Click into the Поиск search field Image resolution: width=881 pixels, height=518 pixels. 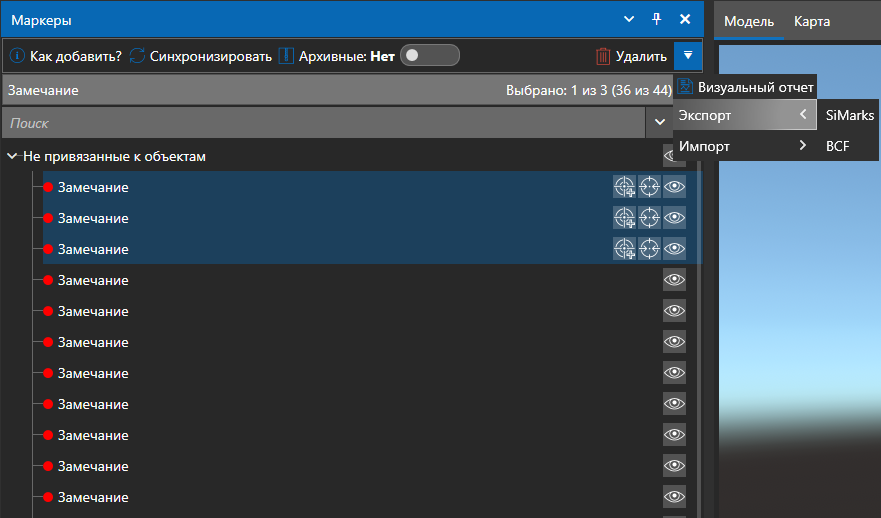pyautogui.click(x=324, y=122)
